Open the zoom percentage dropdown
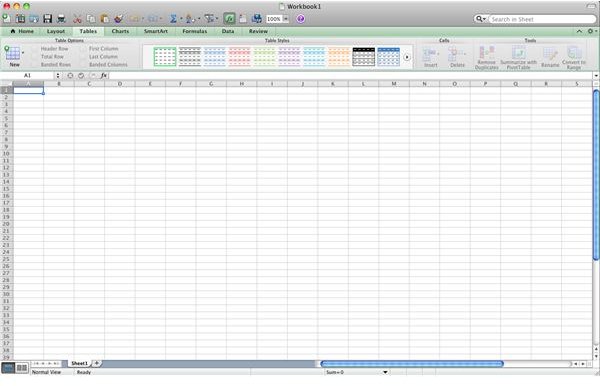 coord(285,19)
